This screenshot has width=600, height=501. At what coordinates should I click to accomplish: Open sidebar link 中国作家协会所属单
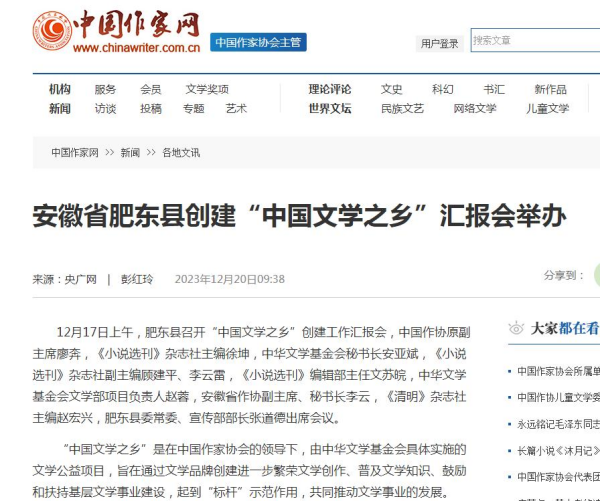[x=558, y=371]
